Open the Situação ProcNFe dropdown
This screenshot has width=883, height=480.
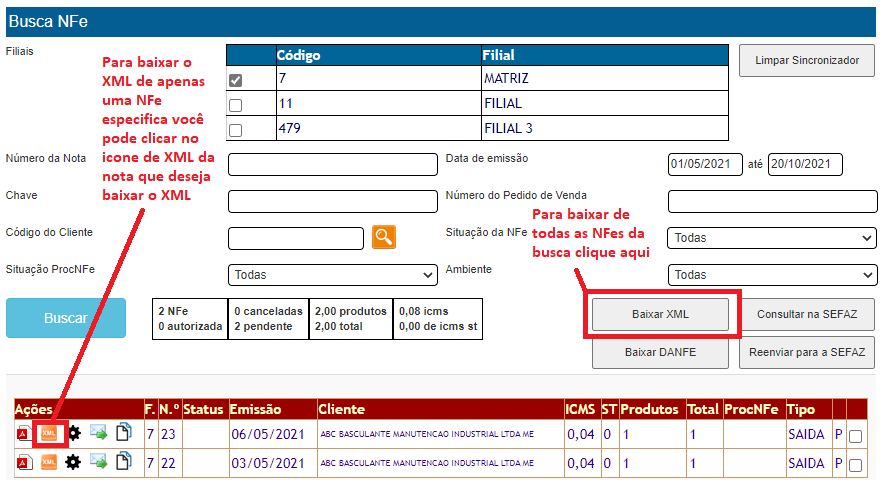point(333,275)
